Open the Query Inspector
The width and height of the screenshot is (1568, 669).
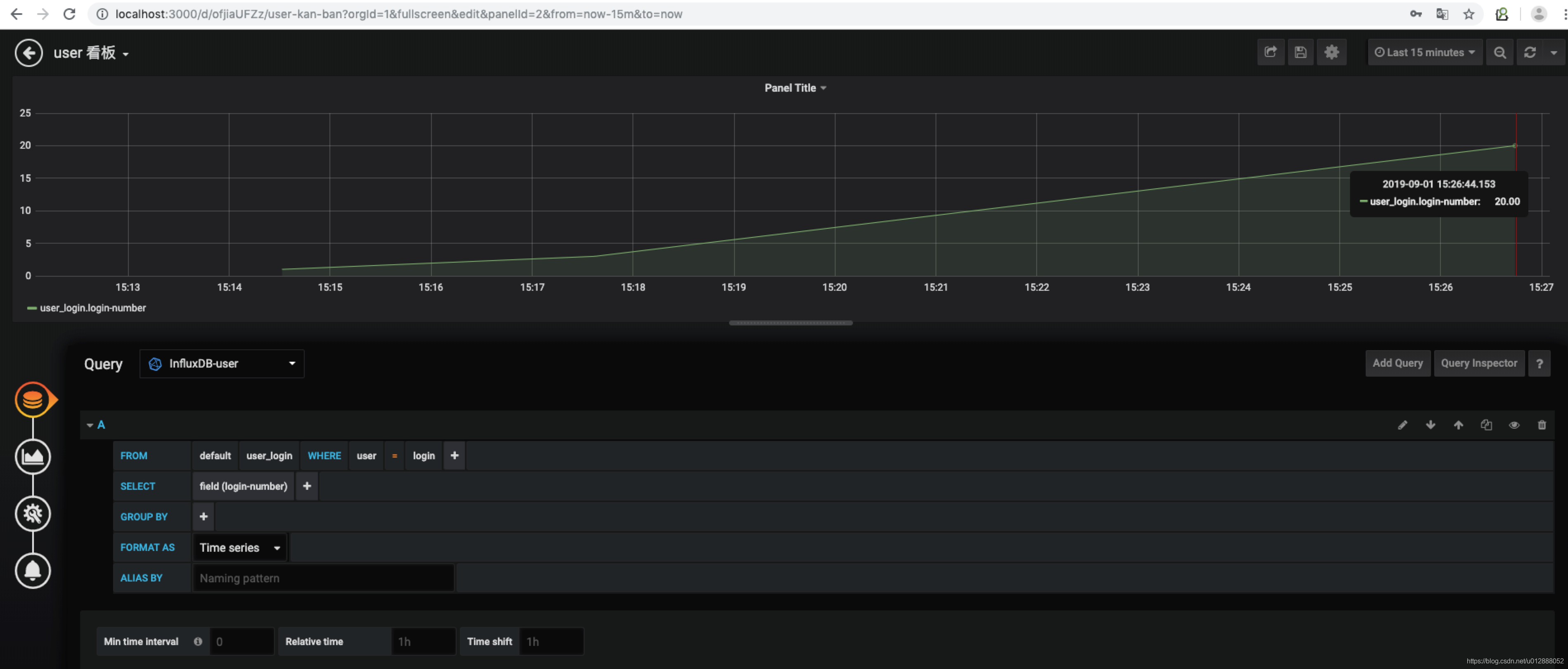pos(1479,363)
